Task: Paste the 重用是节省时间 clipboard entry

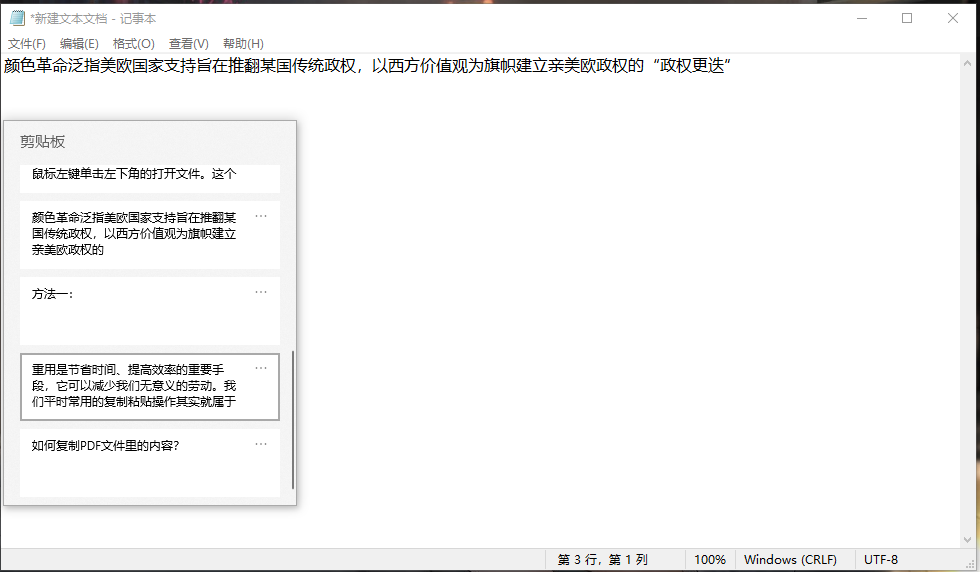Action: 150,387
